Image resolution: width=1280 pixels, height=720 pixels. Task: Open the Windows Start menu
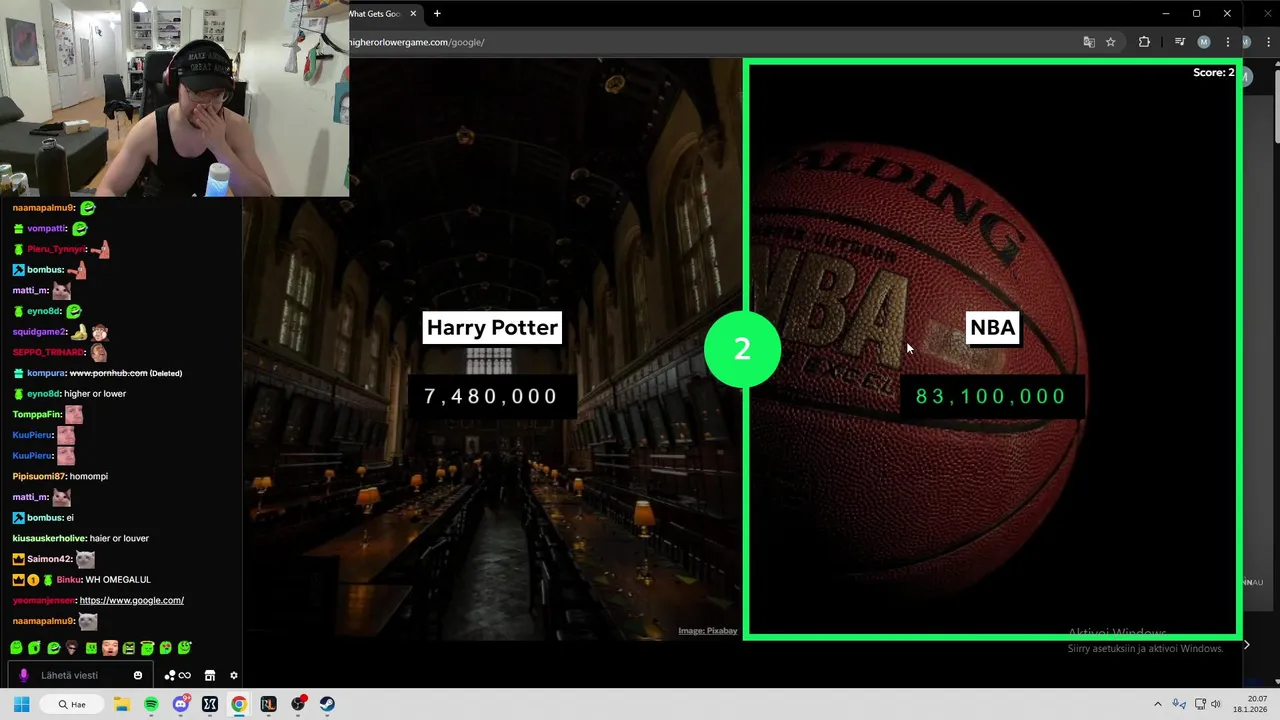pyautogui.click(x=21, y=704)
